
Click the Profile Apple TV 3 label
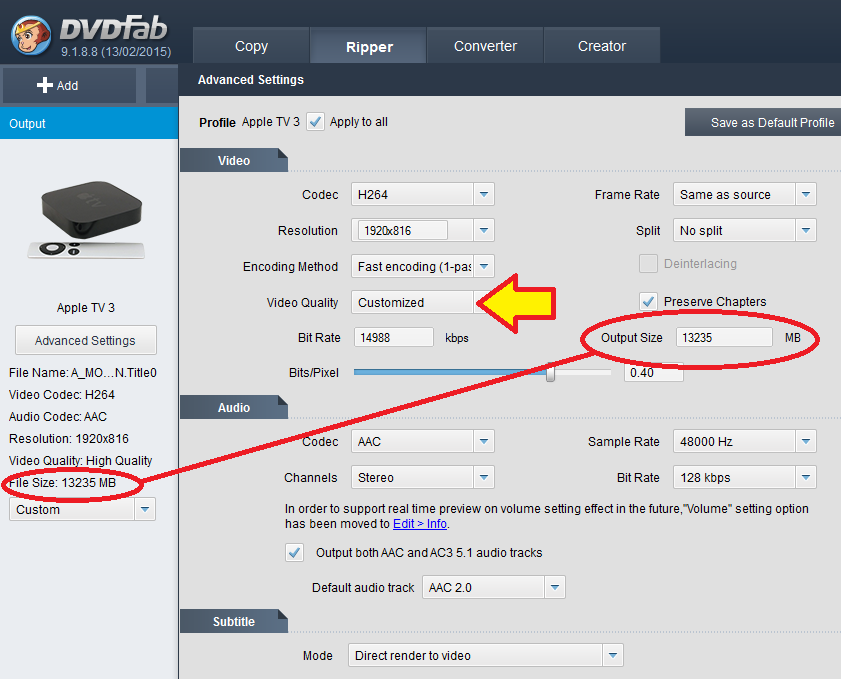click(249, 122)
